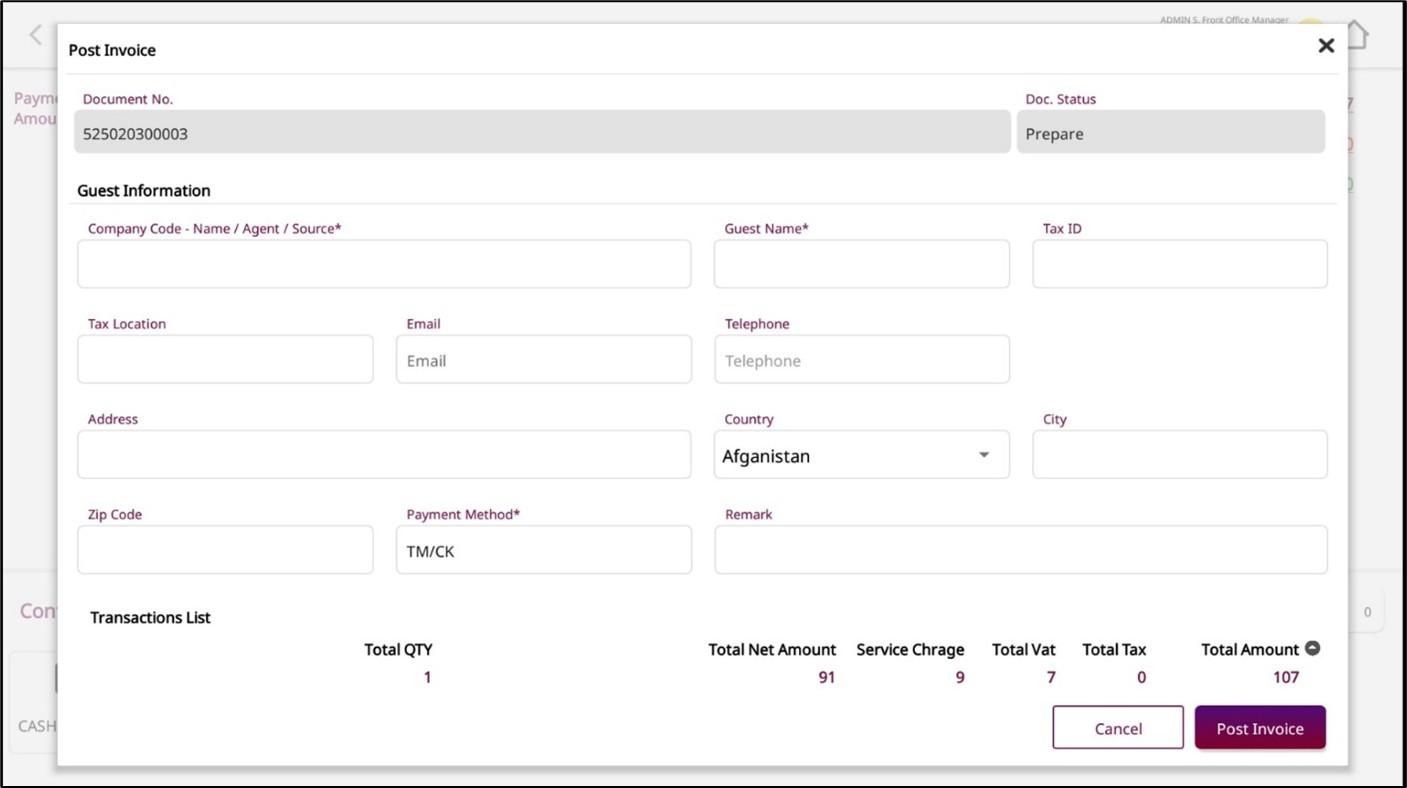The width and height of the screenshot is (1407, 788).
Task: Click the Home icon at top right
Action: 1357,34
